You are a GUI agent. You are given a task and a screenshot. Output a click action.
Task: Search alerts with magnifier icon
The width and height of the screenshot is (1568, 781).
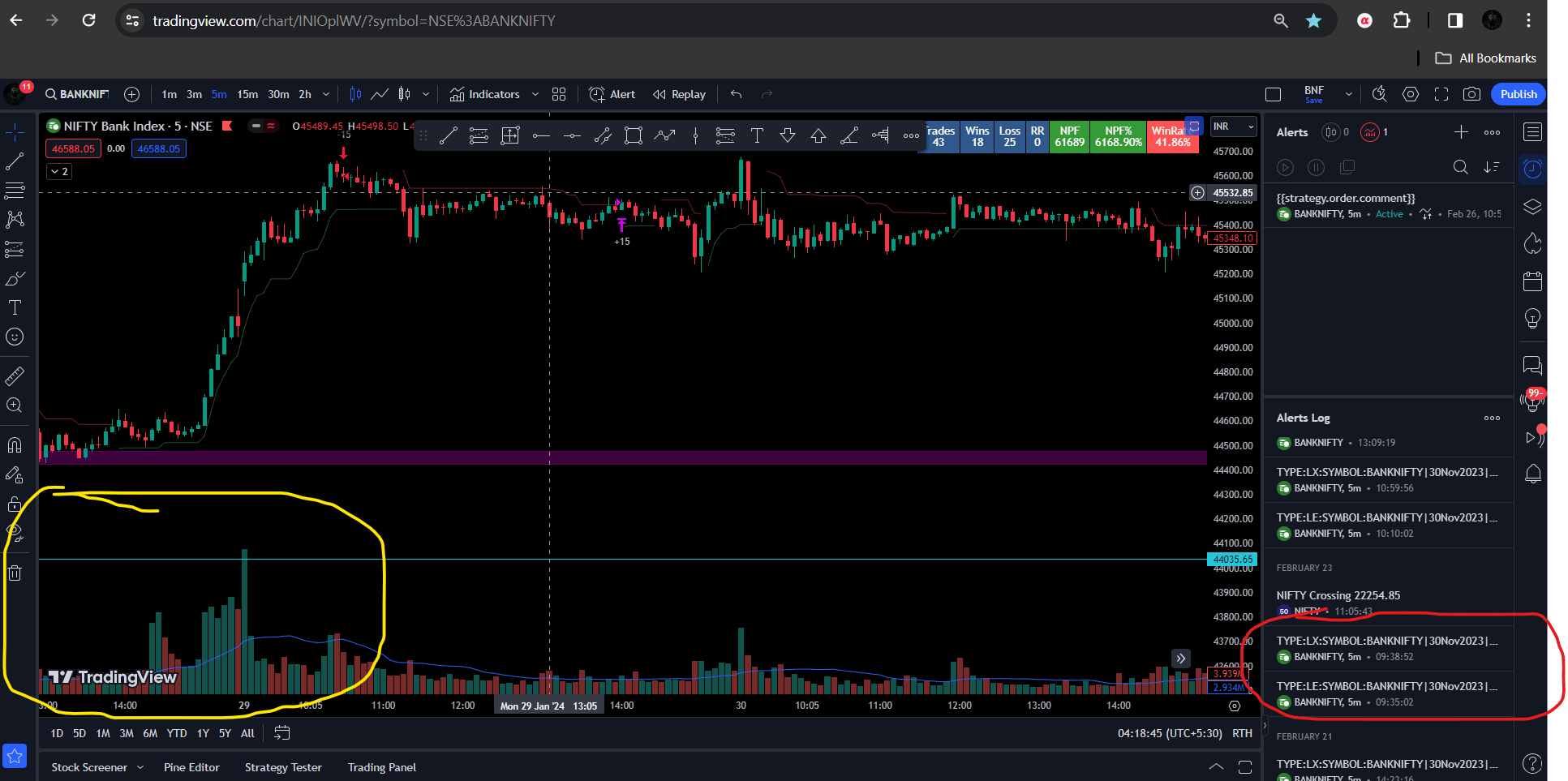click(x=1460, y=167)
